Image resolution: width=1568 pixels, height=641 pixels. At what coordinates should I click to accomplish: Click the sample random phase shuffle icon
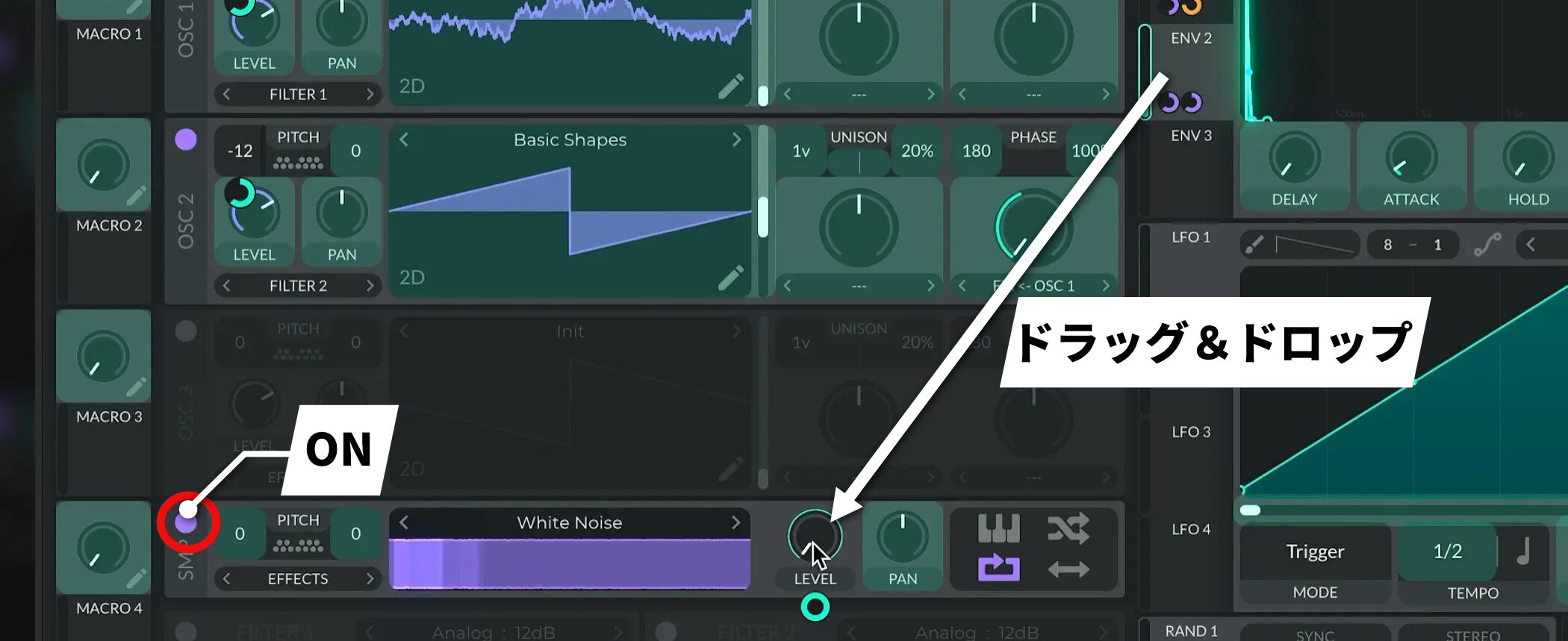(1068, 529)
